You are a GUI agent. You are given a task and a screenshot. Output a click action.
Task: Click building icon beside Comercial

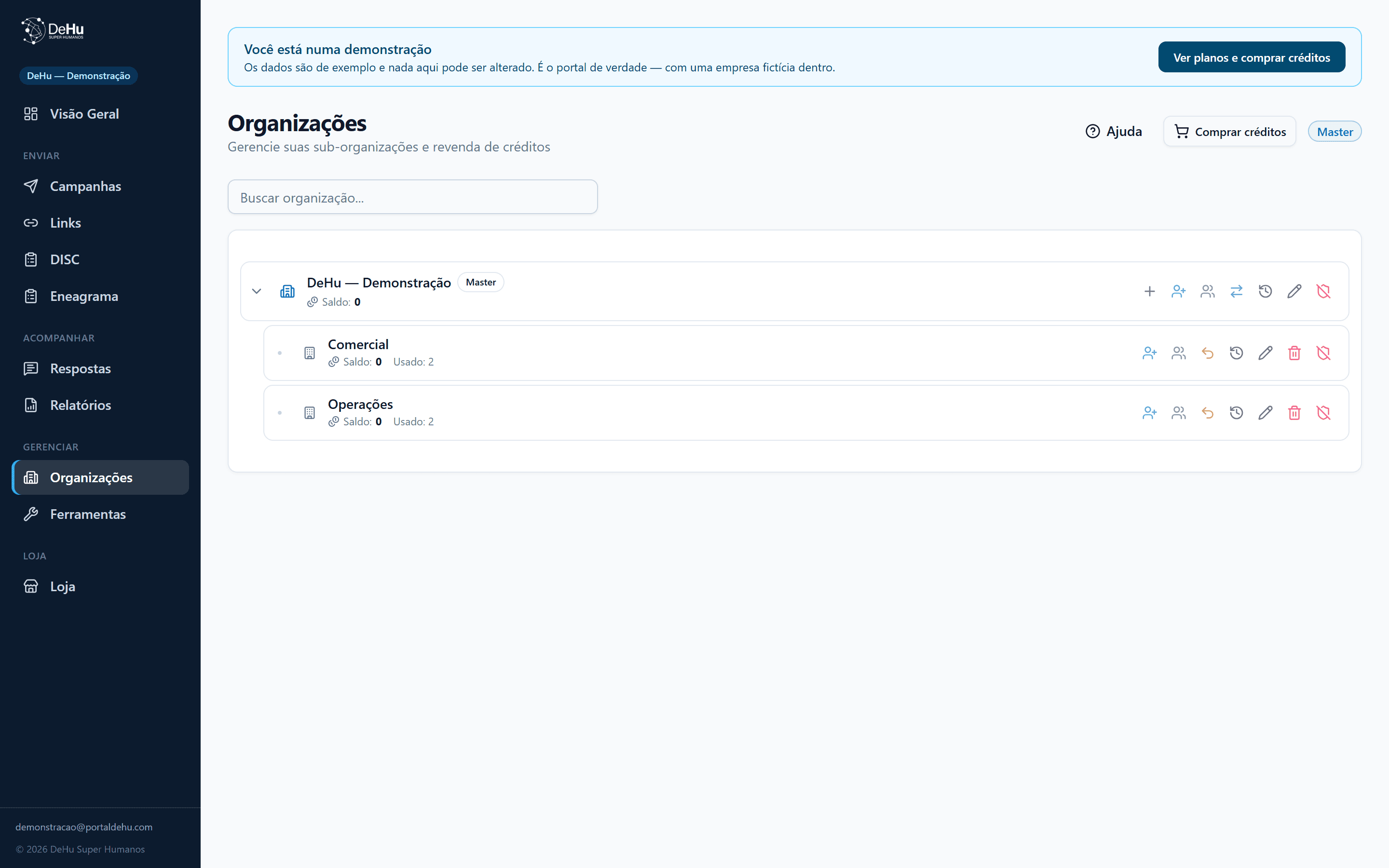309,353
